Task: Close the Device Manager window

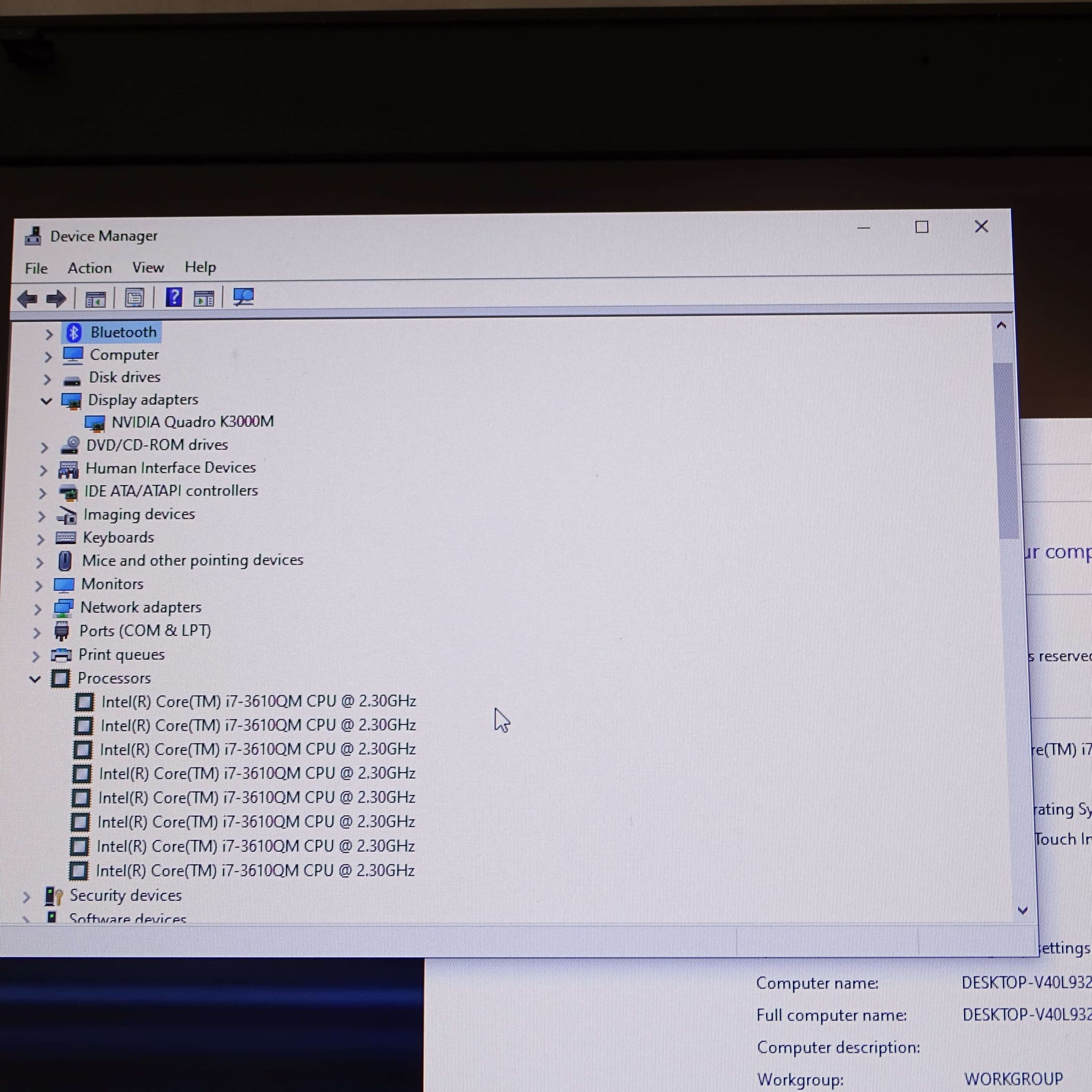Action: tap(981, 227)
